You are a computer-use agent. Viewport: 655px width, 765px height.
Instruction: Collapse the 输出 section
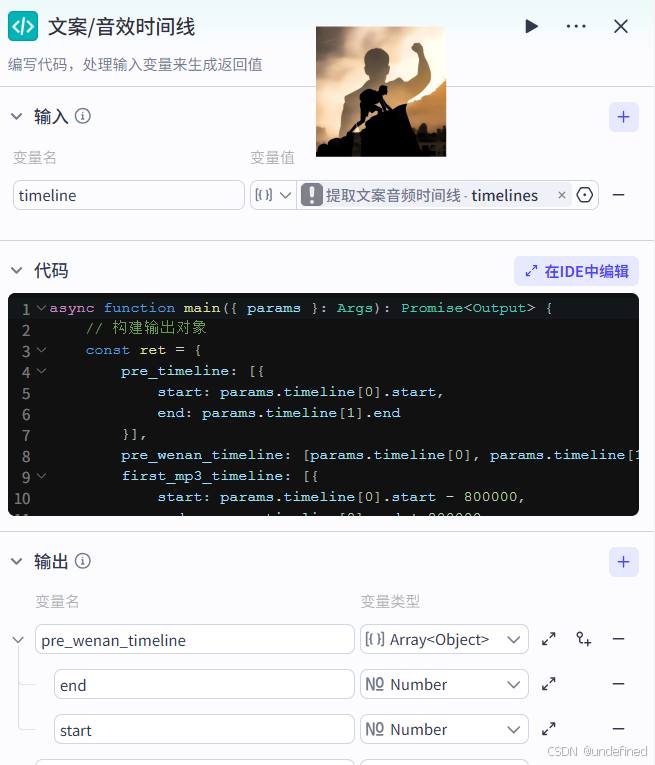coord(17,562)
